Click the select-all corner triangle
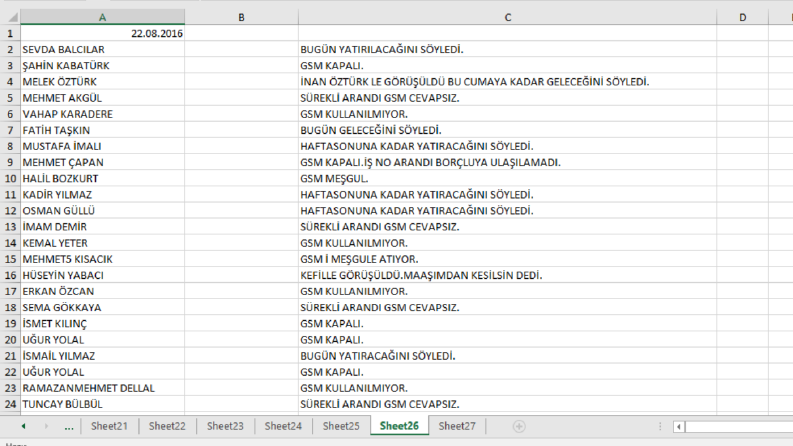Viewport: 793px width, 446px height. [11, 17]
